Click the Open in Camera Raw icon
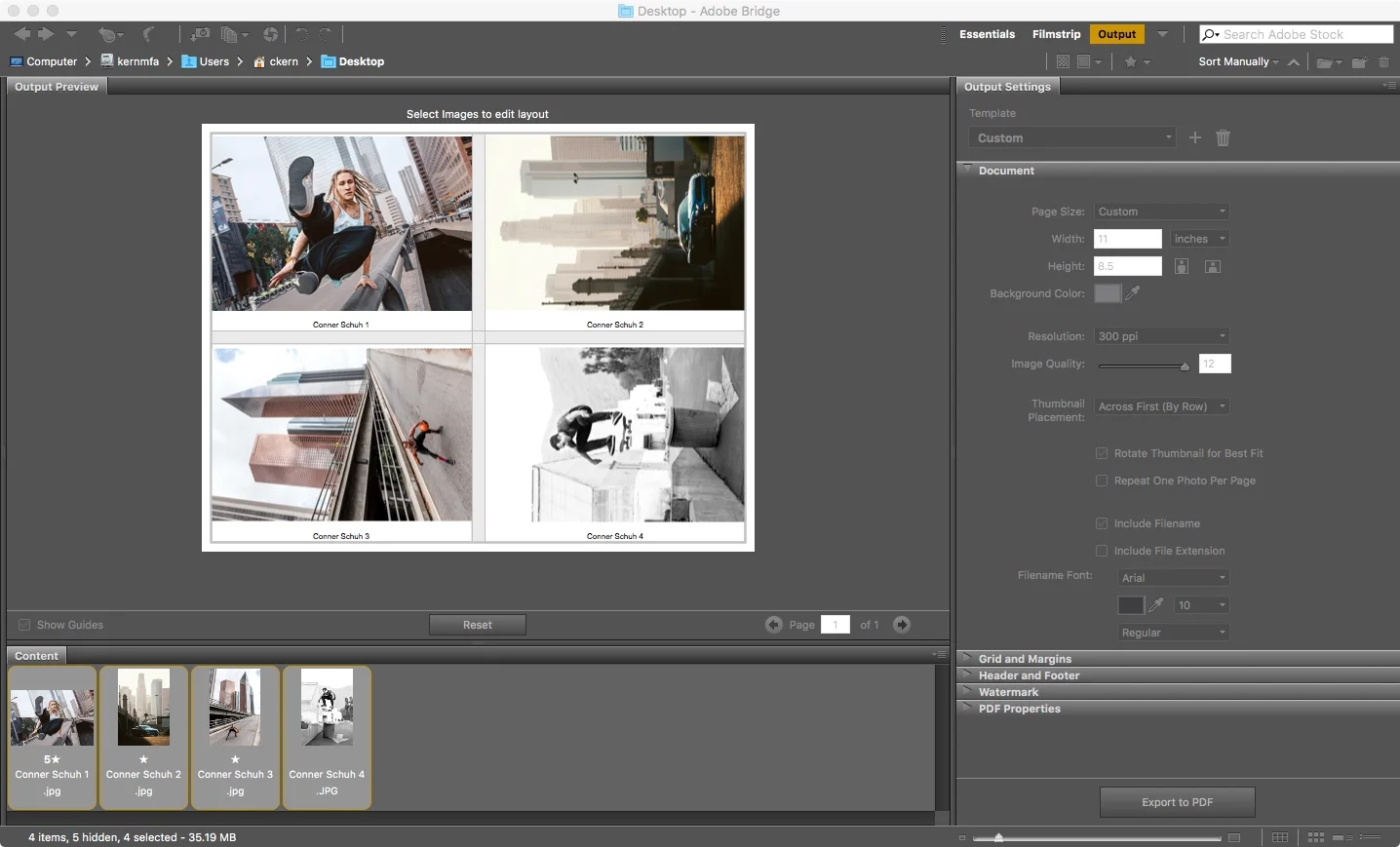1400x847 pixels. [270, 34]
